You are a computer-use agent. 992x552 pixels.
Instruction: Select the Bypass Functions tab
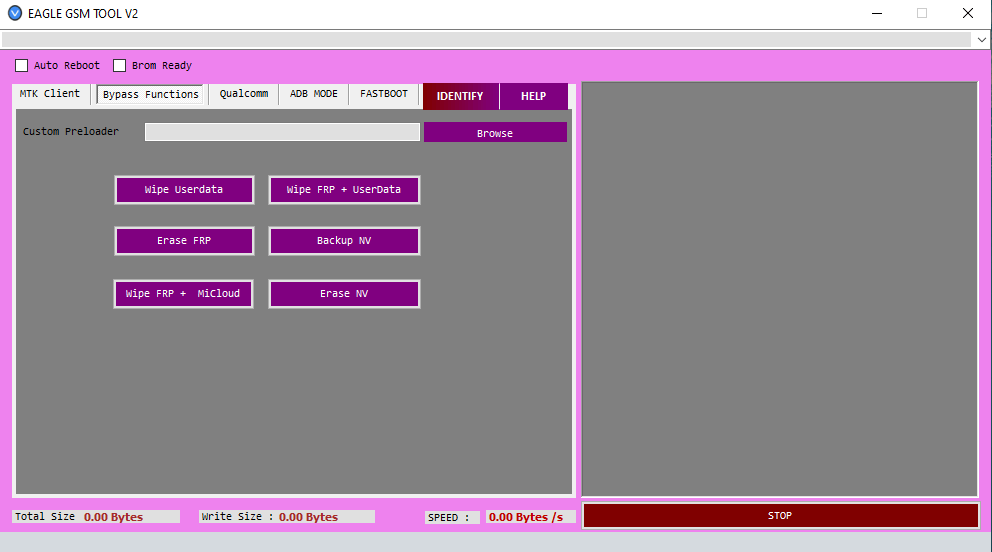point(151,94)
